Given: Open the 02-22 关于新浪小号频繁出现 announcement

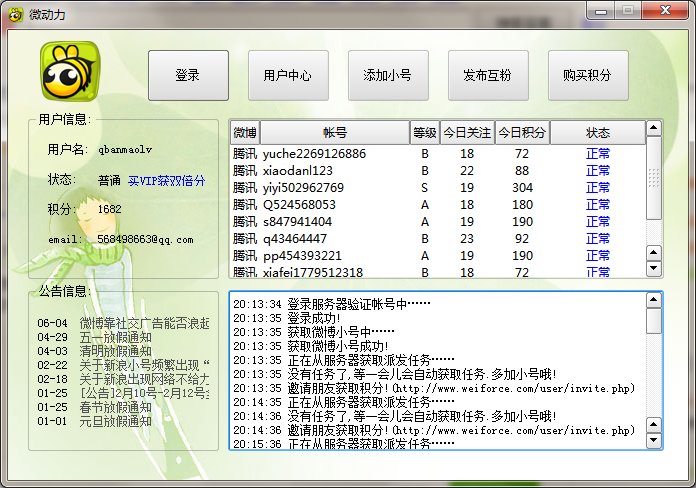Looking at the screenshot, I should pyautogui.click(x=123, y=365).
